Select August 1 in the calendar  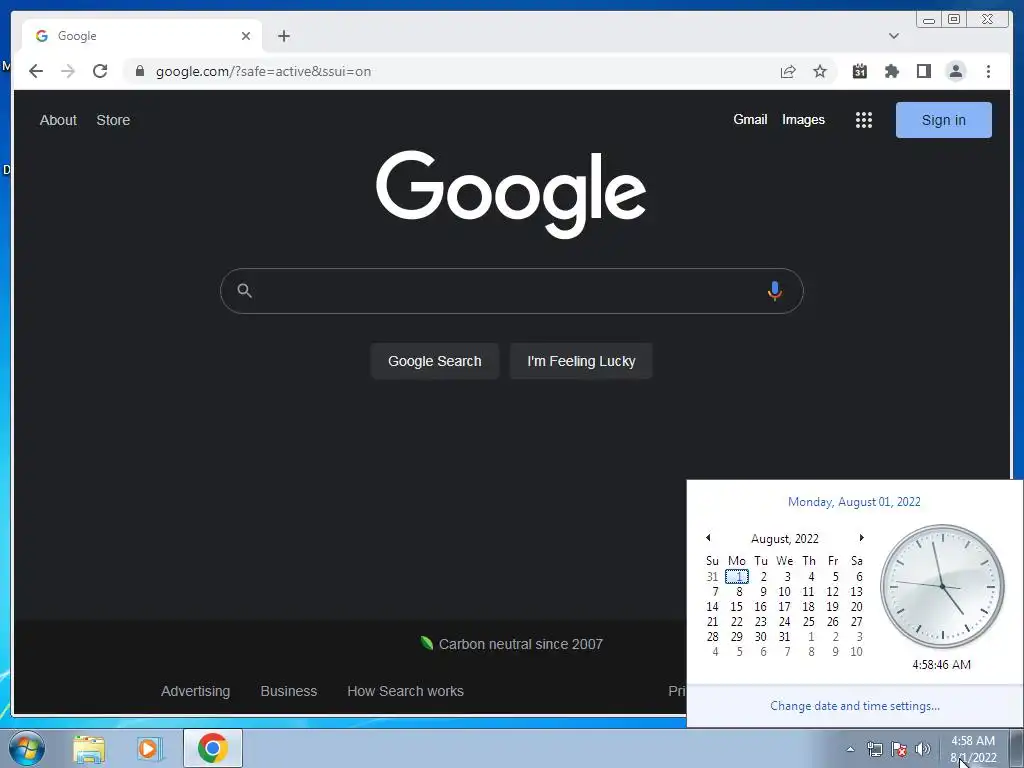pyautogui.click(x=737, y=577)
